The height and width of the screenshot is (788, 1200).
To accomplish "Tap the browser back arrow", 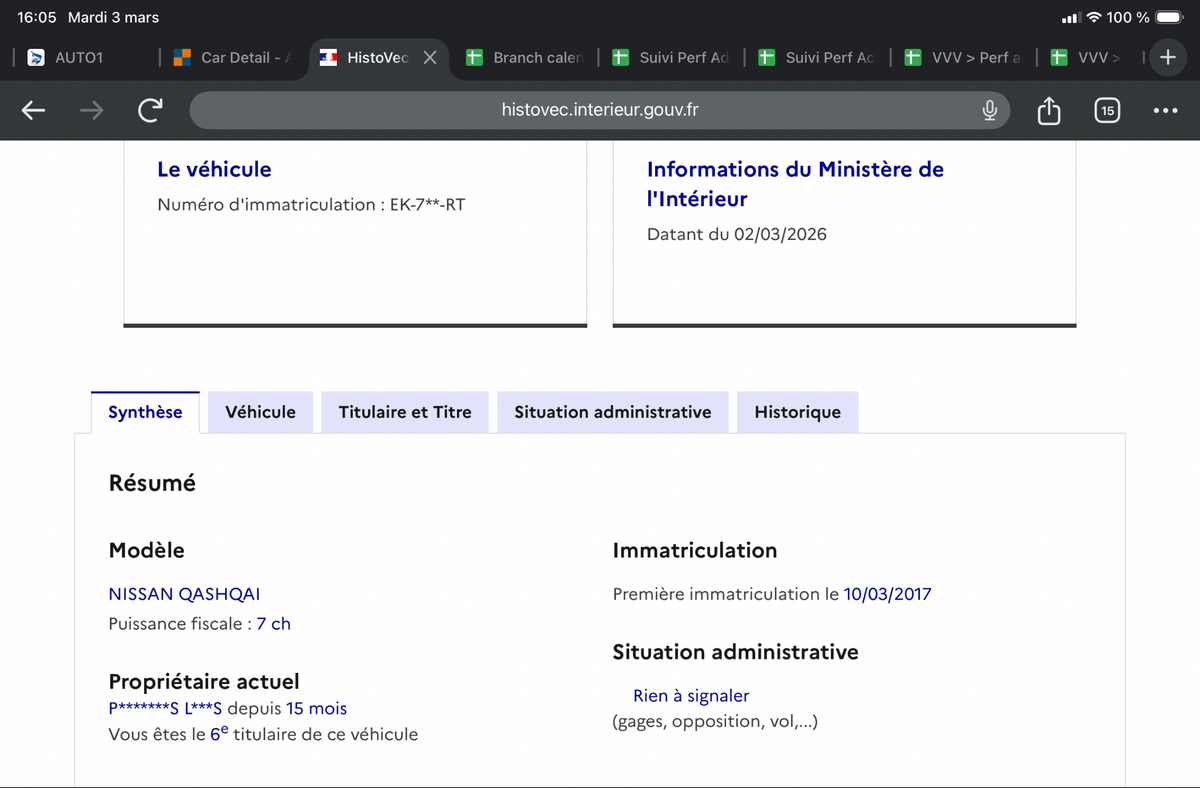I will 34,111.
